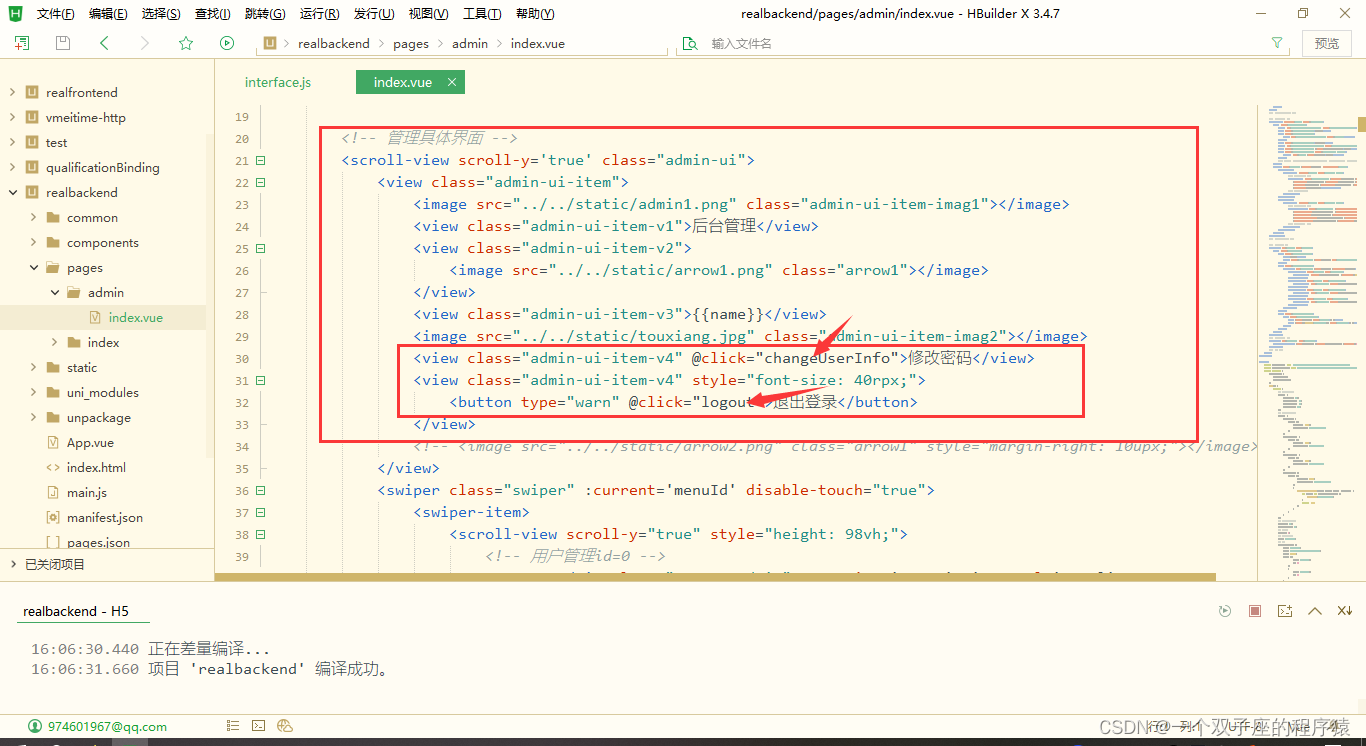Go back with the left arrow icon
The image size is (1366, 746).
pos(104,43)
